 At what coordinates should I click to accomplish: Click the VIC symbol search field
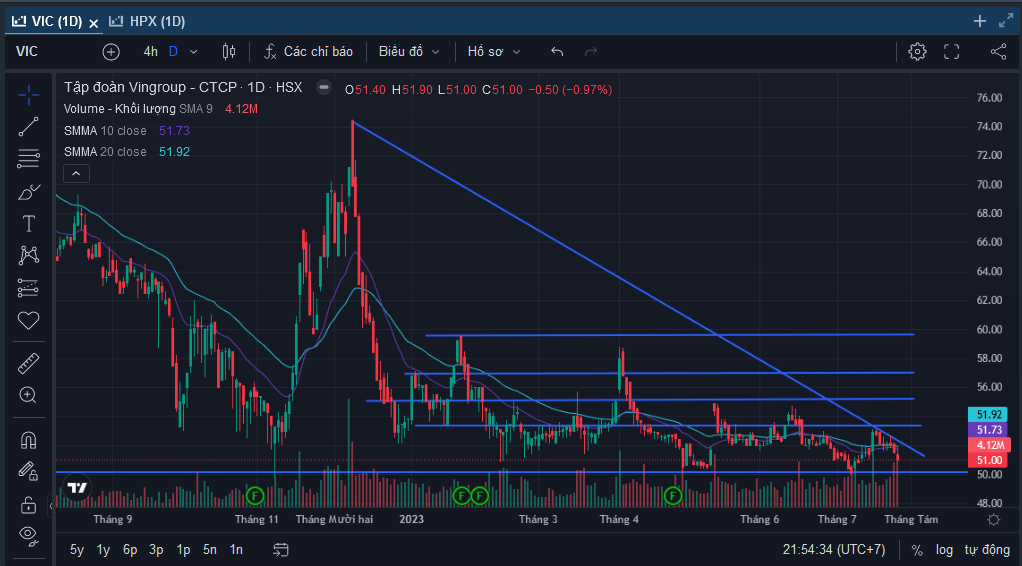pos(27,52)
